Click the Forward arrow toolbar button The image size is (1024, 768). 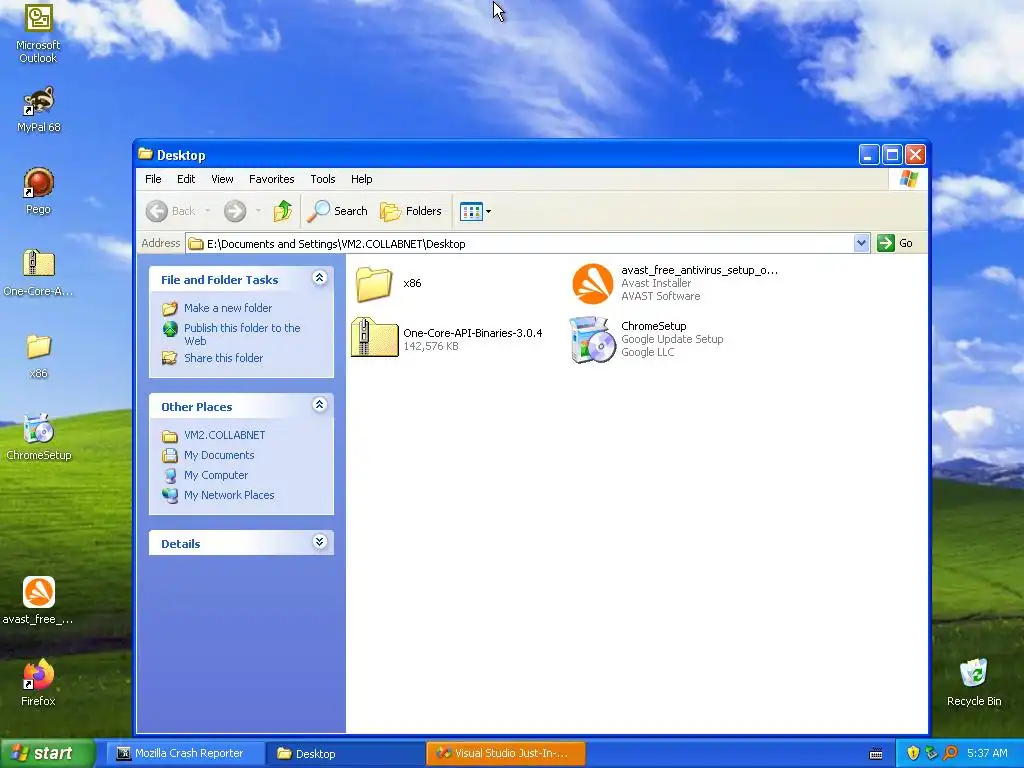point(235,211)
